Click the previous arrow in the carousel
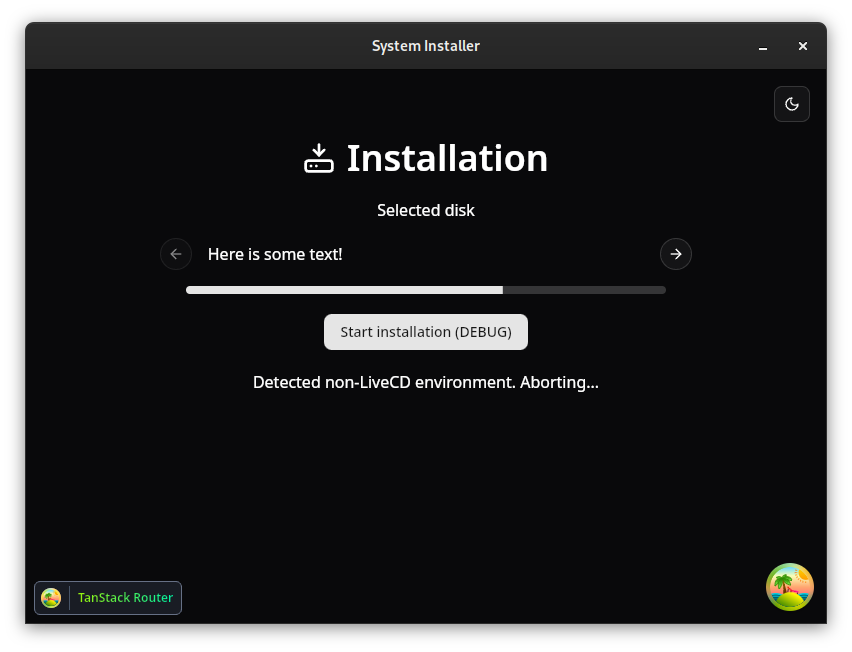Image resolution: width=852 pixels, height=652 pixels. coord(176,254)
